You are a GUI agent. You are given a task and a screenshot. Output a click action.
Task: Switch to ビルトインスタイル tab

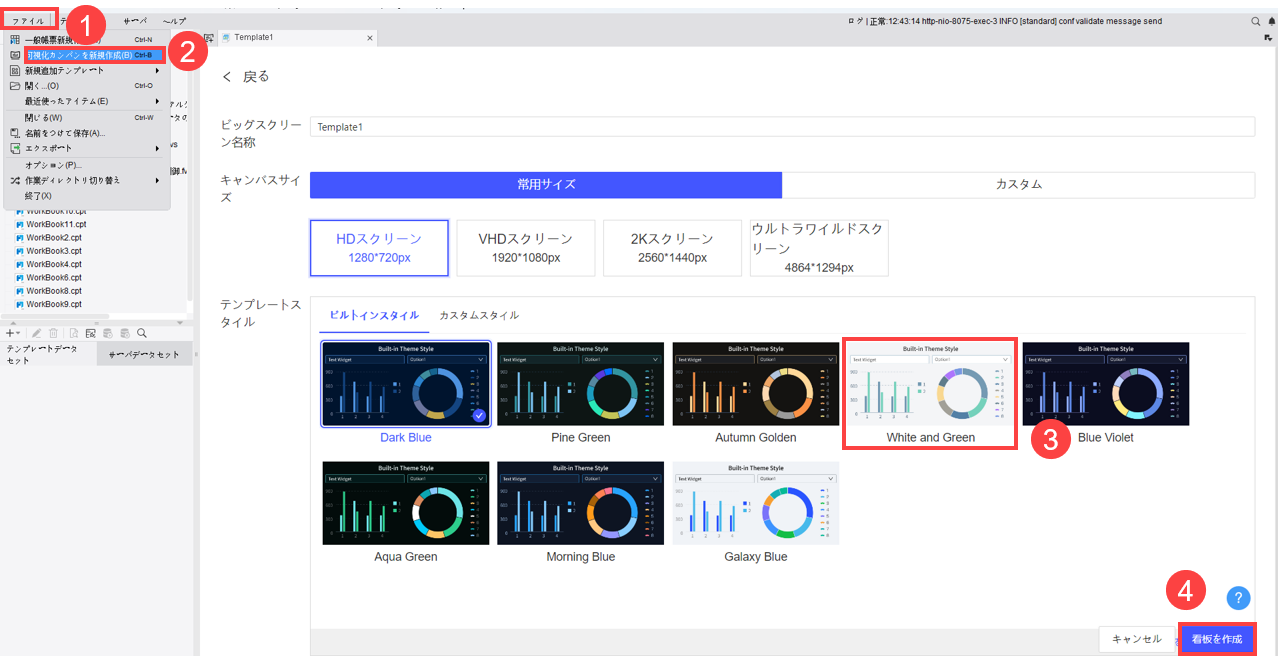tap(374, 315)
